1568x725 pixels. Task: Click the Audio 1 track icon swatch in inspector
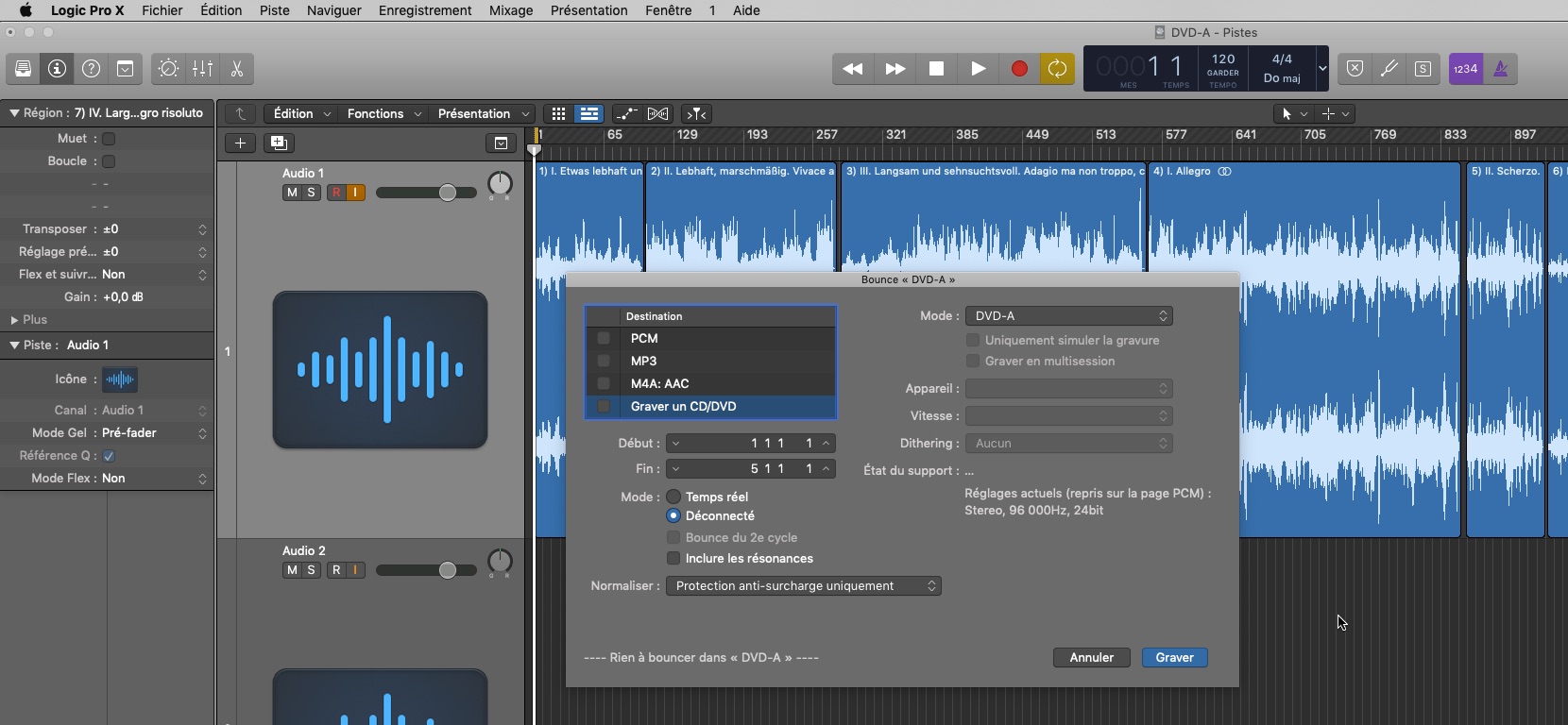[x=120, y=379]
